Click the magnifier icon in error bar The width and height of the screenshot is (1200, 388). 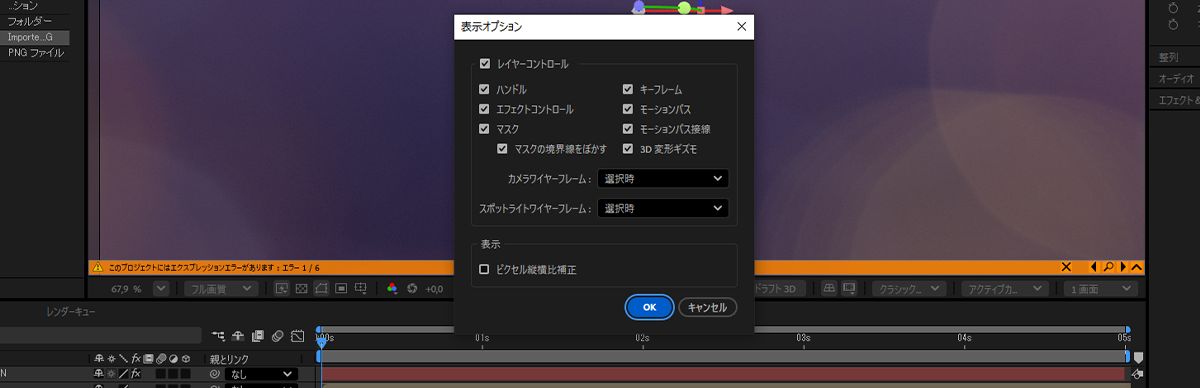click(1108, 267)
